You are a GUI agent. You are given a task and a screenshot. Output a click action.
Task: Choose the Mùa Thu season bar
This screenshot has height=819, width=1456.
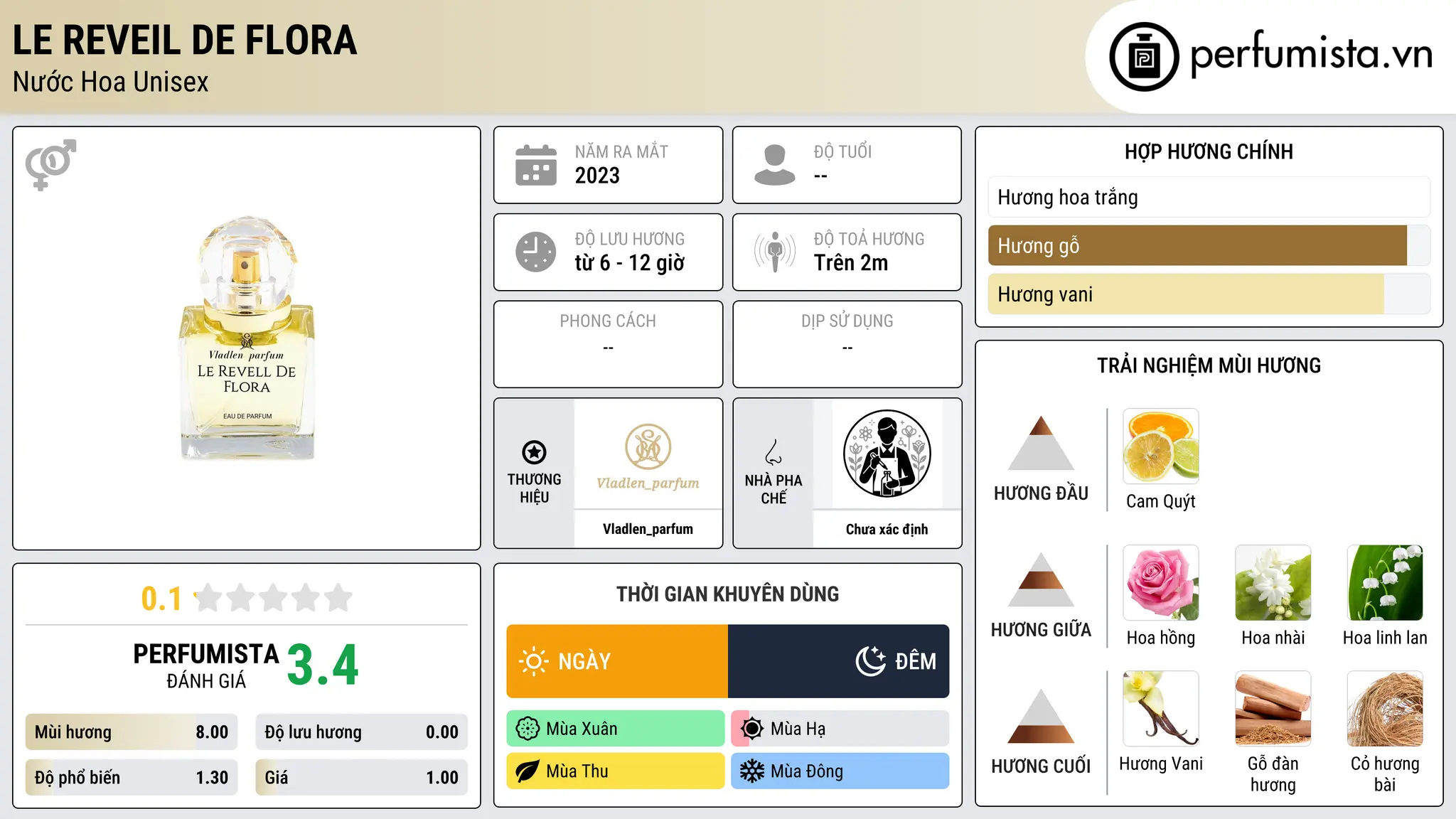tap(616, 771)
